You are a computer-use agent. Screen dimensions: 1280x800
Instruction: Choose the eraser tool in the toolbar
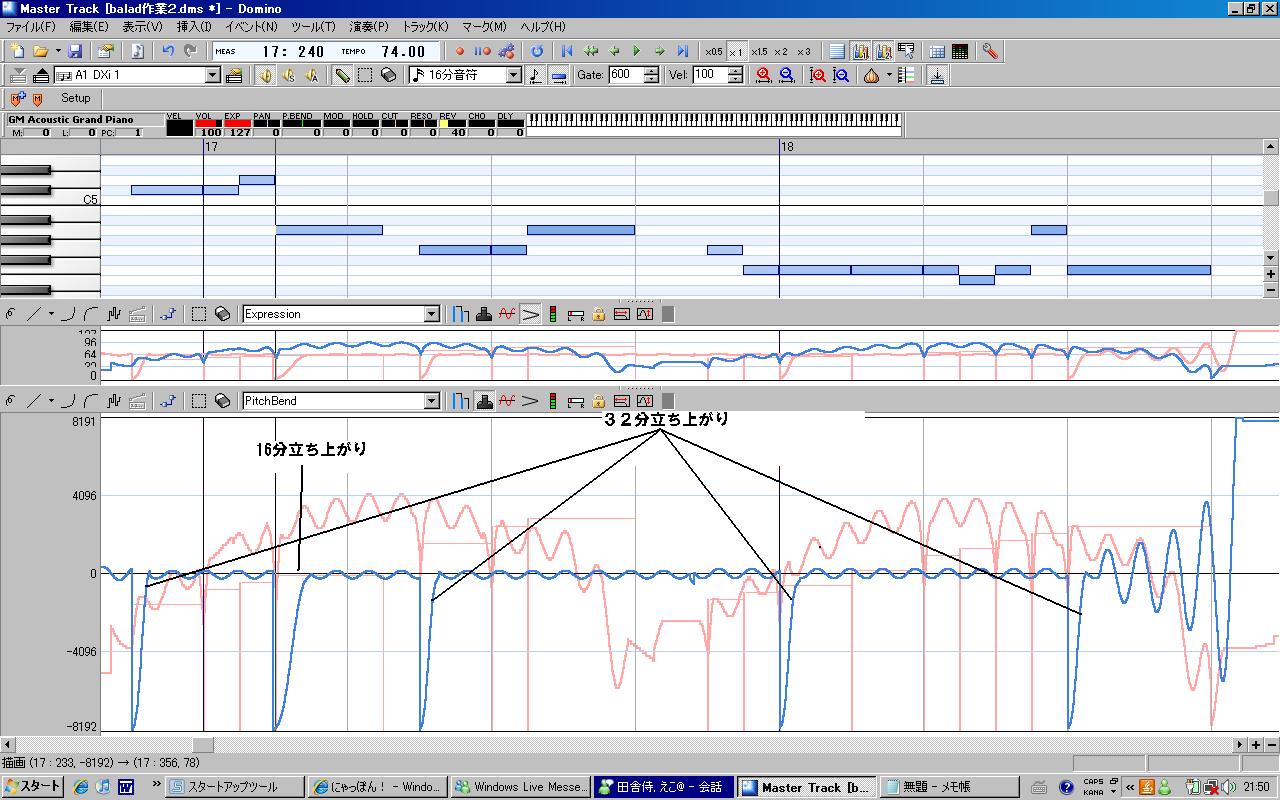[389, 75]
